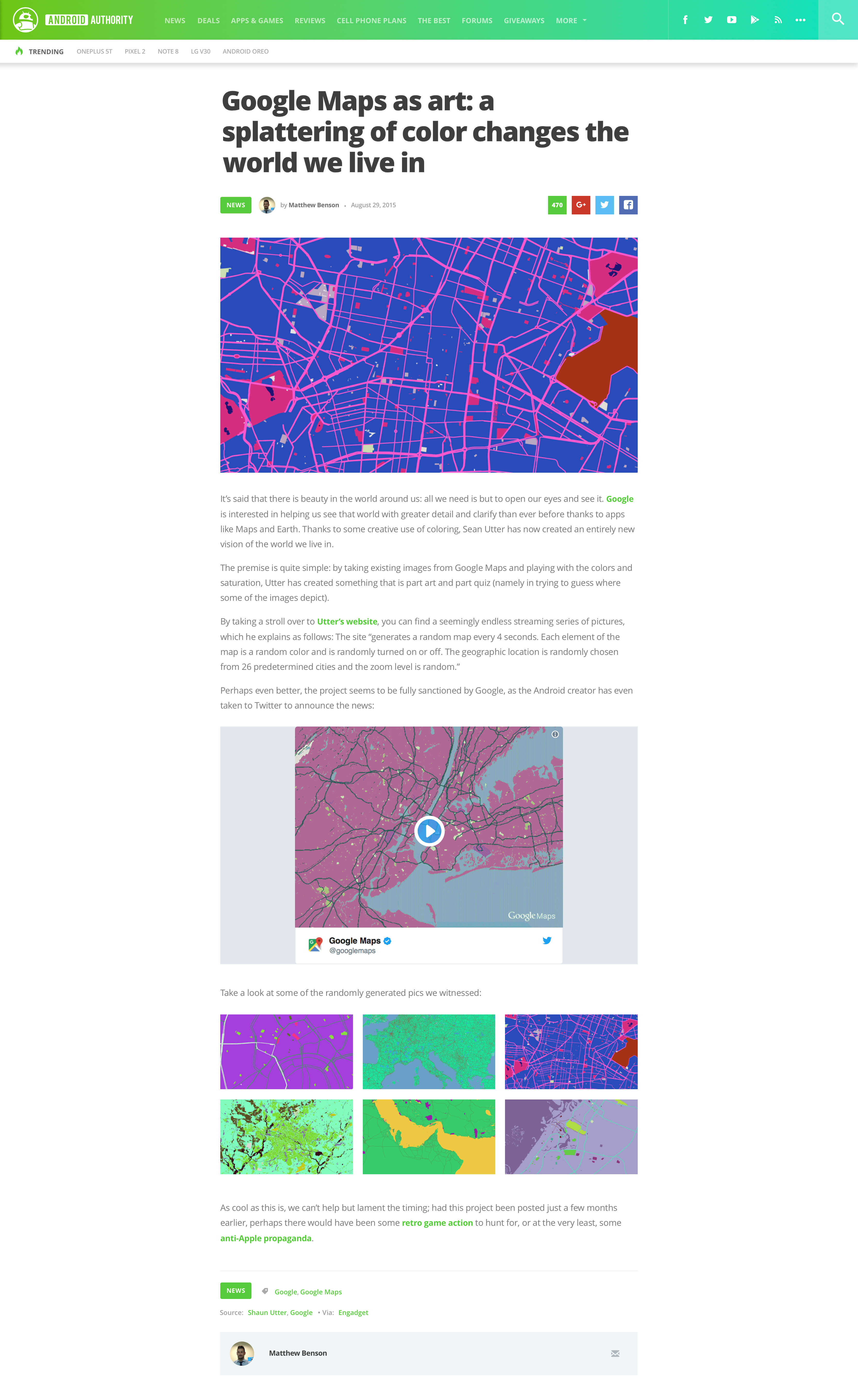Share article via Facebook square button
Screen dimensions: 858x1400
(628, 205)
